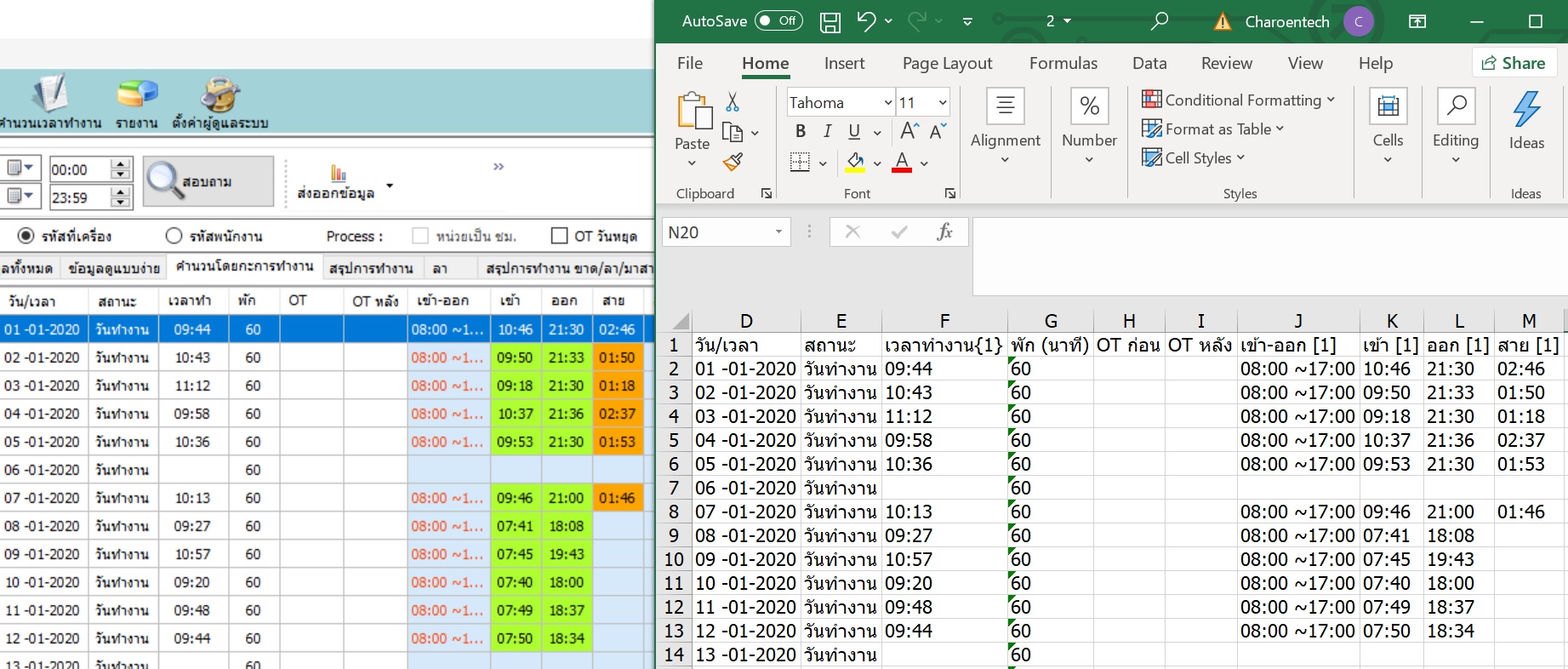Click the Format Painter brush icon
The width and height of the screenshot is (1568, 669).
pyautogui.click(x=733, y=161)
